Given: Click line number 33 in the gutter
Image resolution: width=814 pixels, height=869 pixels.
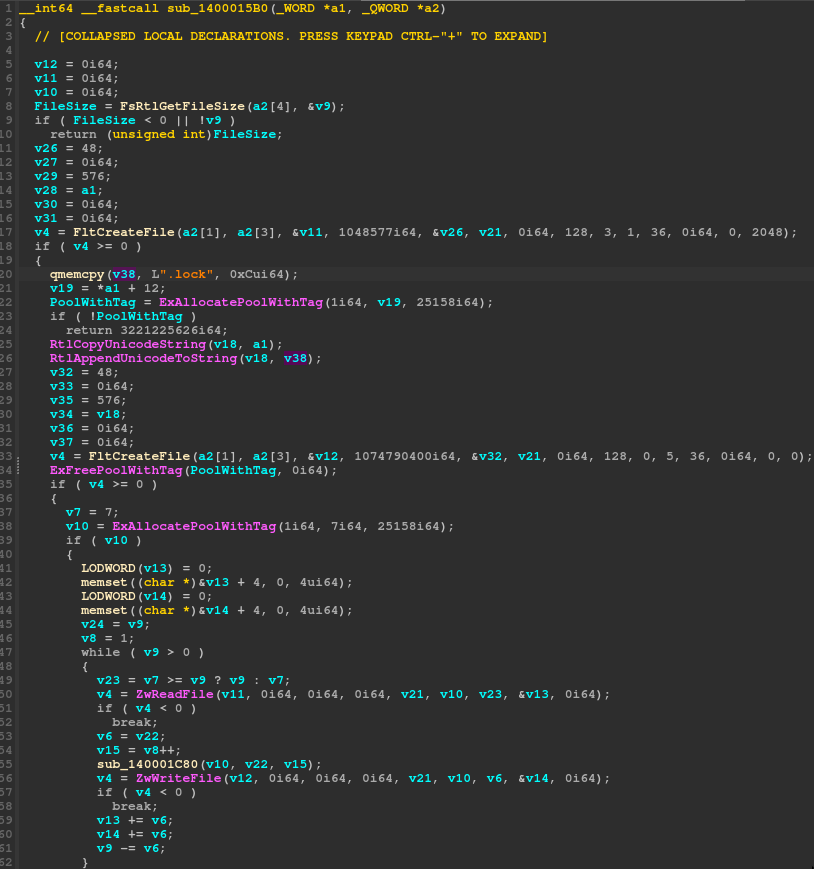Looking at the screenshot, I should [6, 456].
